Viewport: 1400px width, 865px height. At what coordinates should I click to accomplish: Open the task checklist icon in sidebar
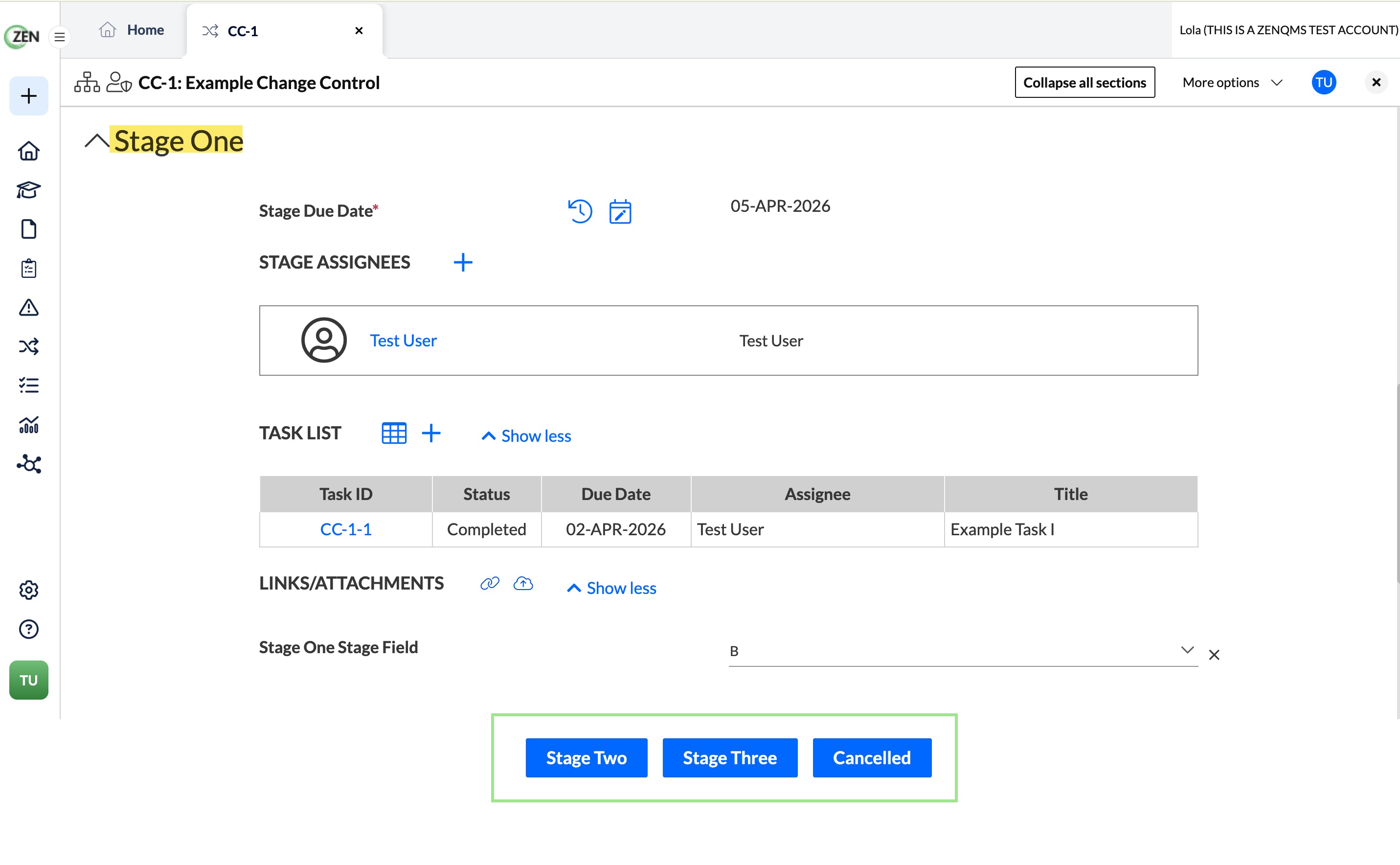(x=28, y=386)
